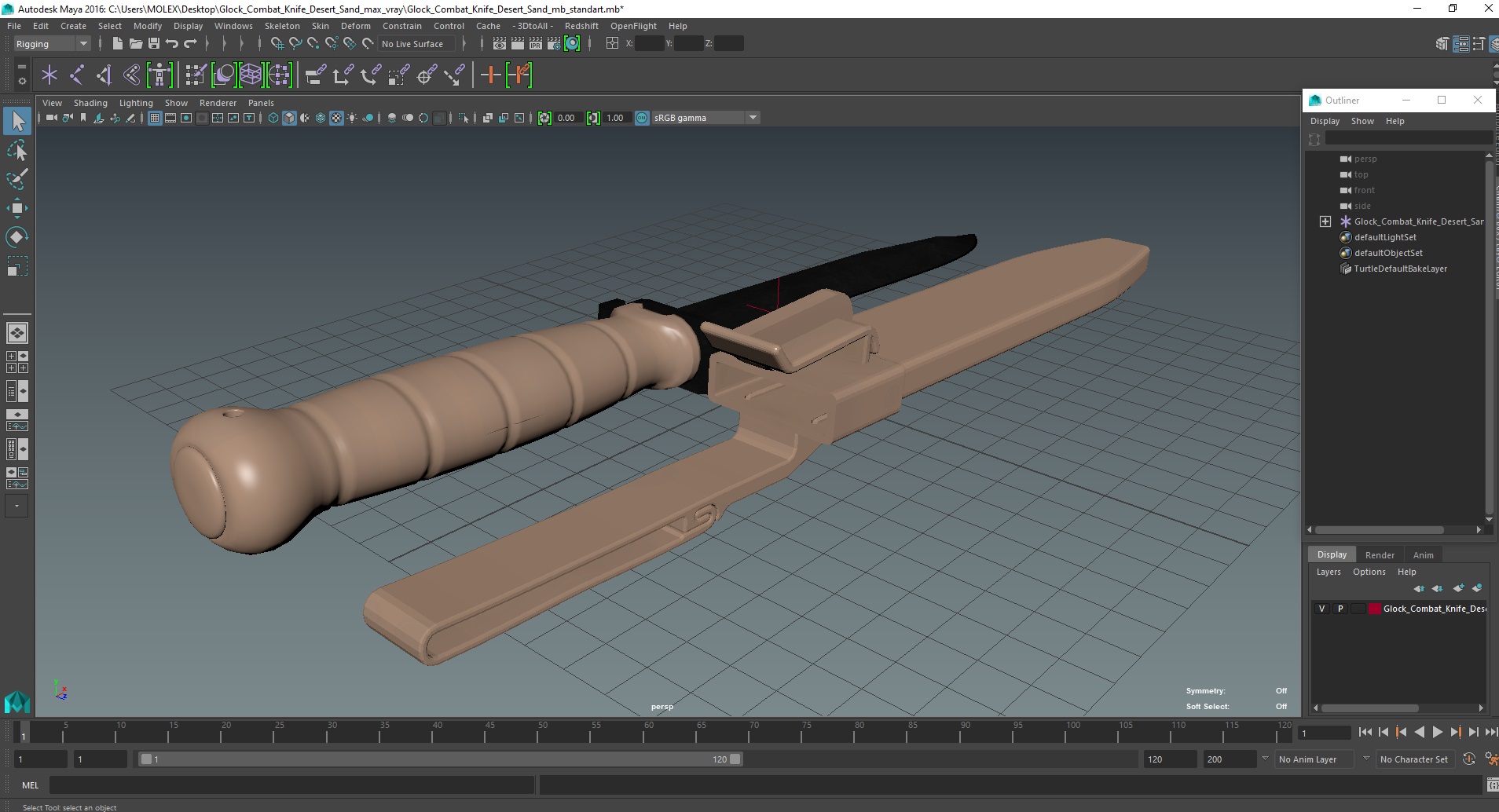Toggle V visibility for Glock_Combat_Knife layer
The height and width of the screenshot is (812, 1499).
[x=1321, y=609]
